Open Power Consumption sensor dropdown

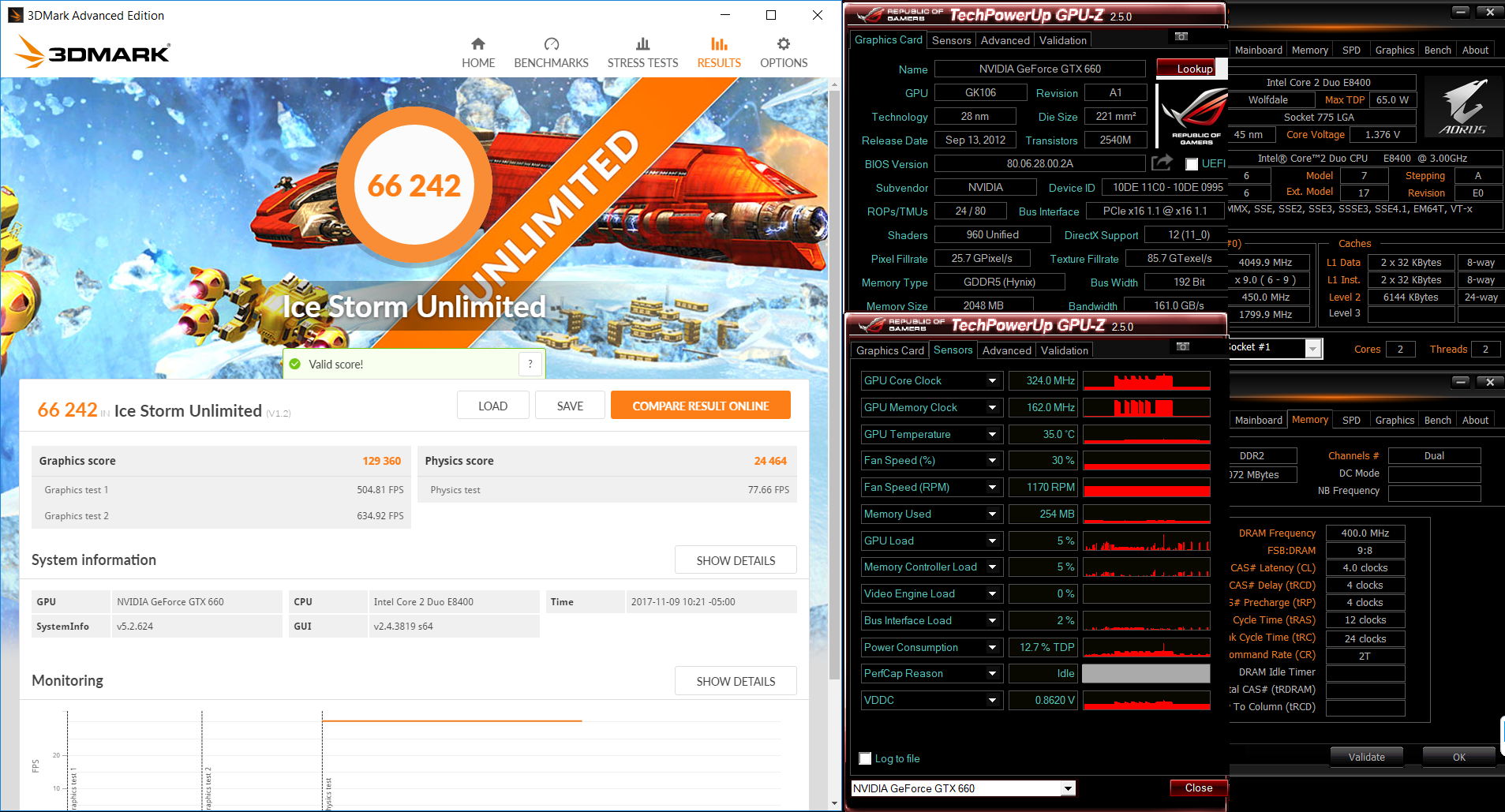(x=993, y=648)
